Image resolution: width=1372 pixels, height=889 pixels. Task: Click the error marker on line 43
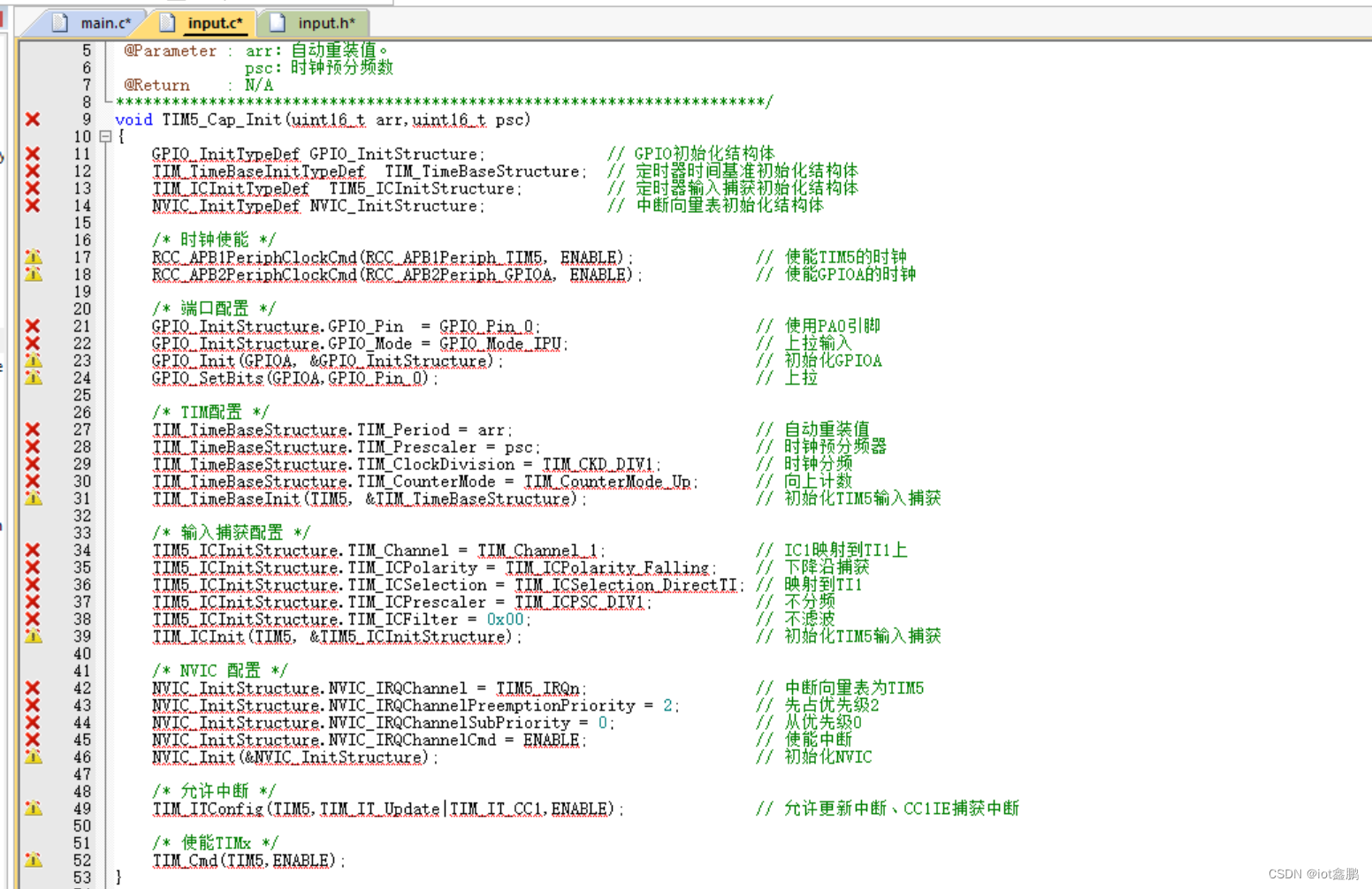click(x=33, y=705)
